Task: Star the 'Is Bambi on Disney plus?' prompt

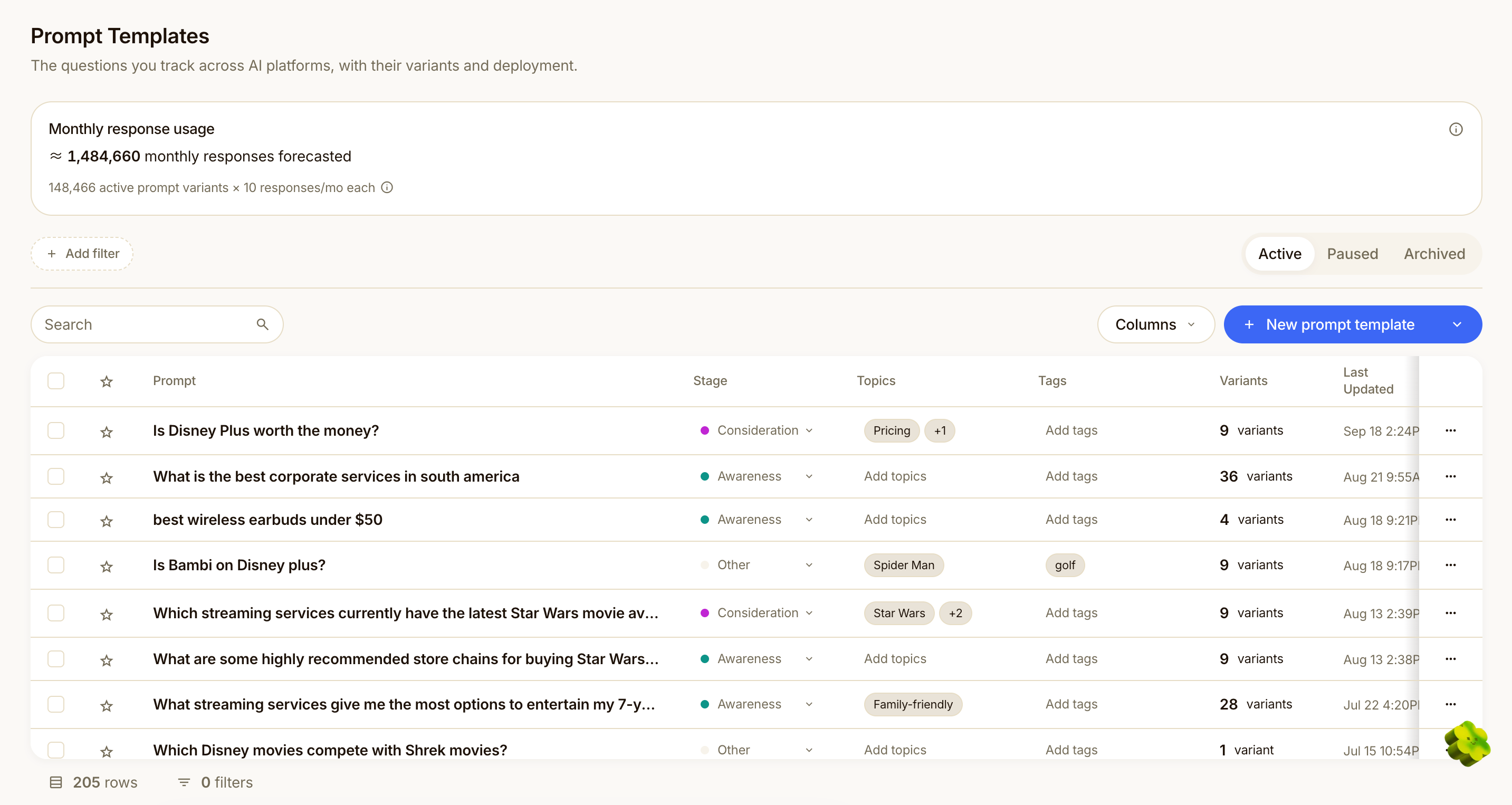Action: click(106, 566)
